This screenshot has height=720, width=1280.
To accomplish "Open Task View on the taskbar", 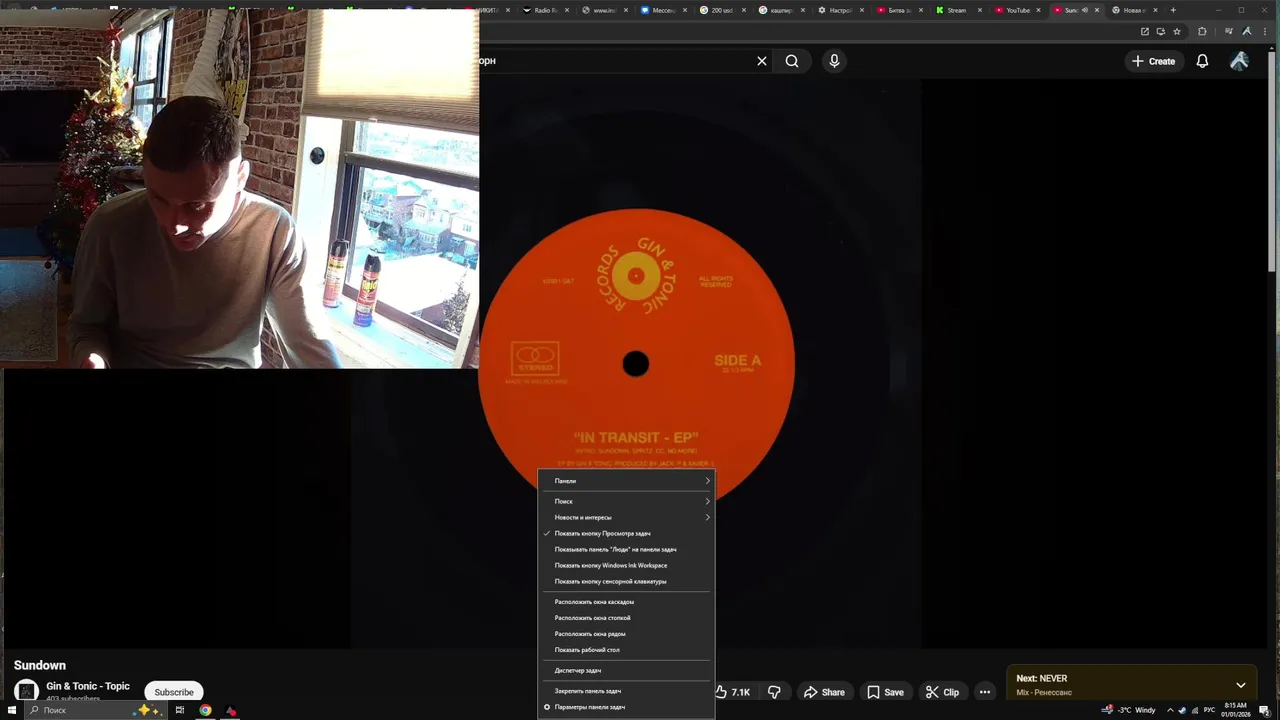I will click(x=180, y=710).
